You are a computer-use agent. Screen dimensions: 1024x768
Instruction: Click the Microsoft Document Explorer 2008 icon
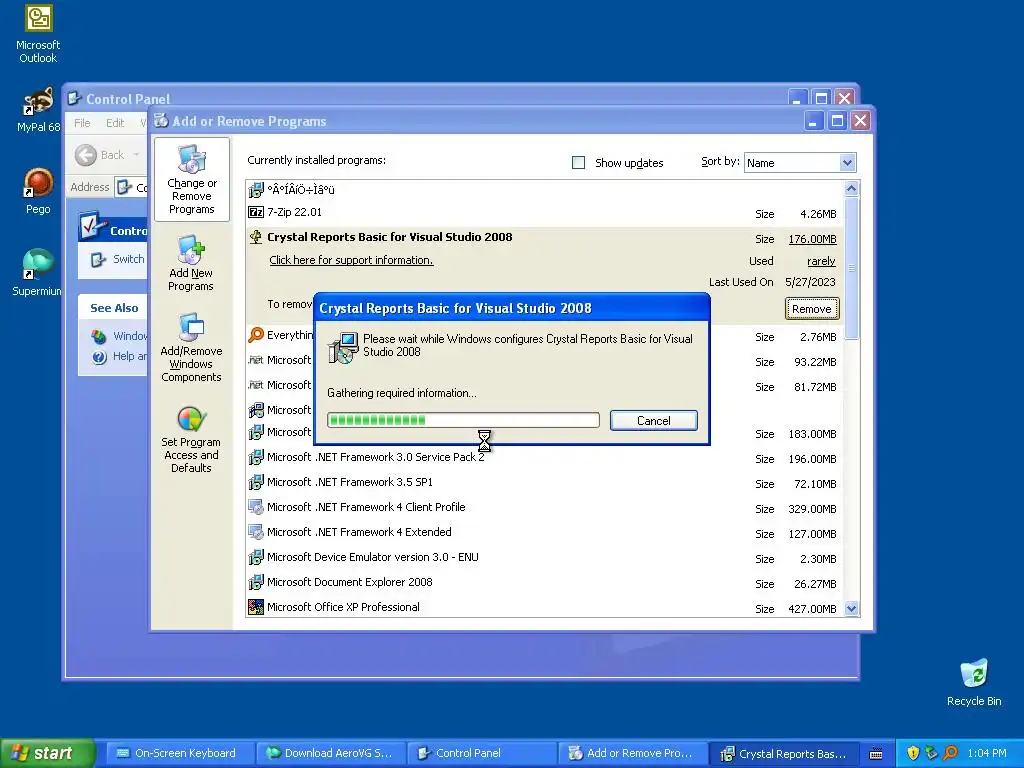click(256, 582)
